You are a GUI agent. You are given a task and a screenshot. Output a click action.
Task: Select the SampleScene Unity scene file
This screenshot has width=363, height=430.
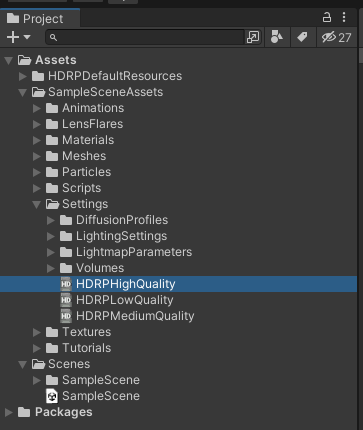pyautogui.click(x=93, y=396)
